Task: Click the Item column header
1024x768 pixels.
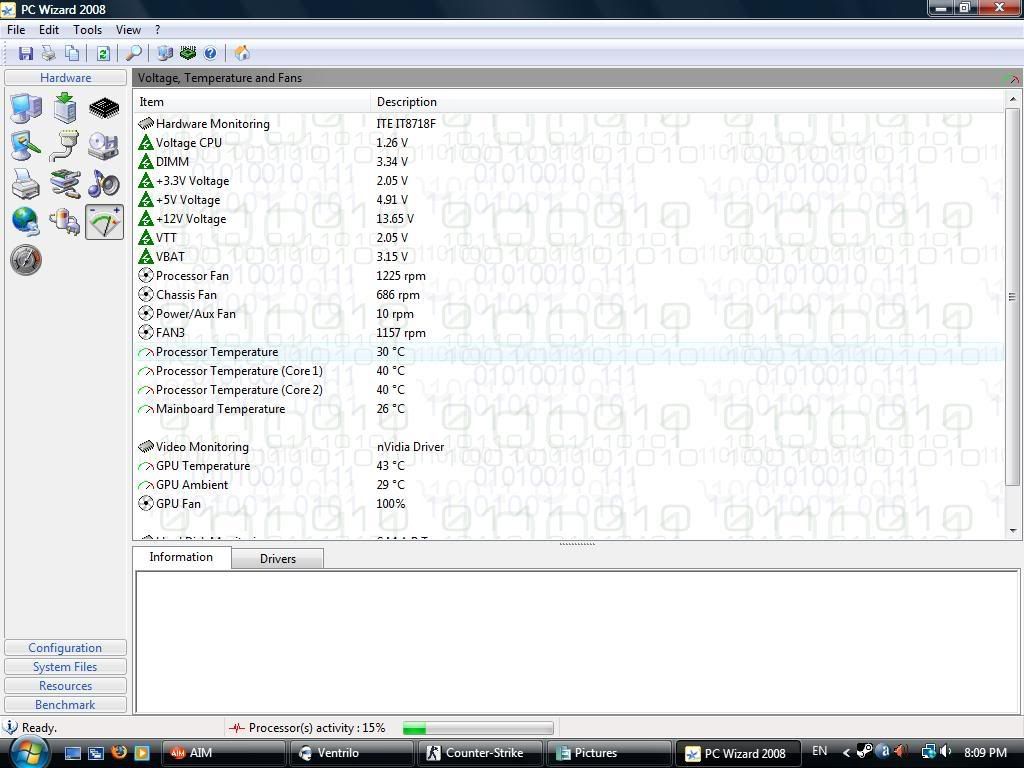Action: pyautogui.click(x=152, y=102)
